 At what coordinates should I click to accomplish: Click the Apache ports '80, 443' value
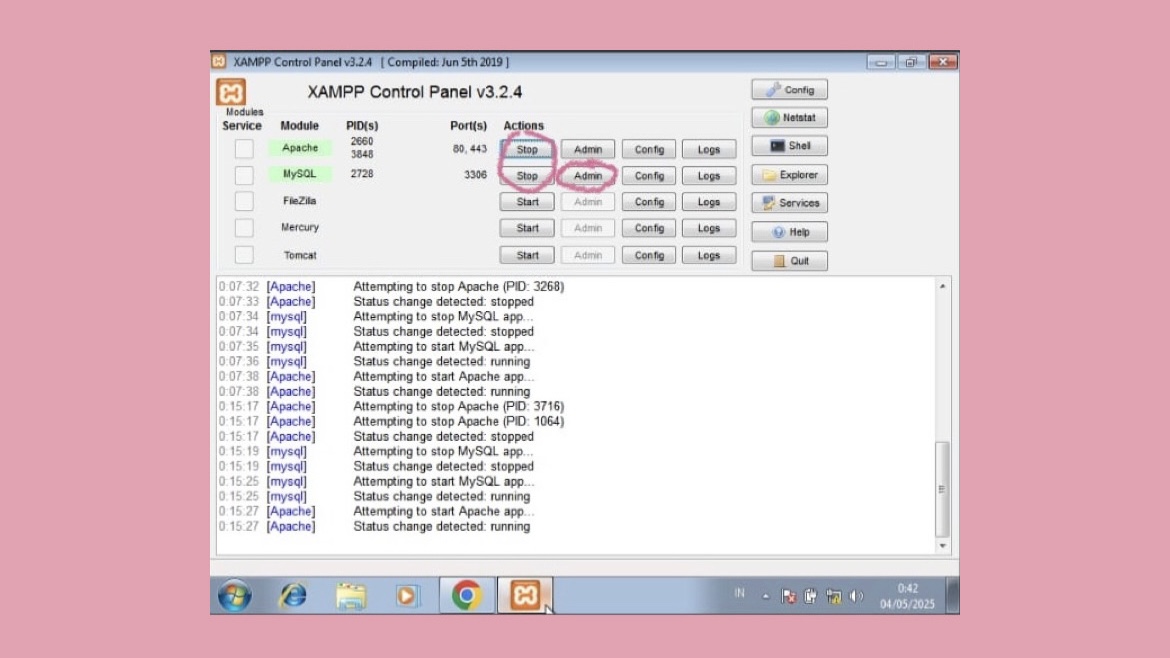coord(469,148)
